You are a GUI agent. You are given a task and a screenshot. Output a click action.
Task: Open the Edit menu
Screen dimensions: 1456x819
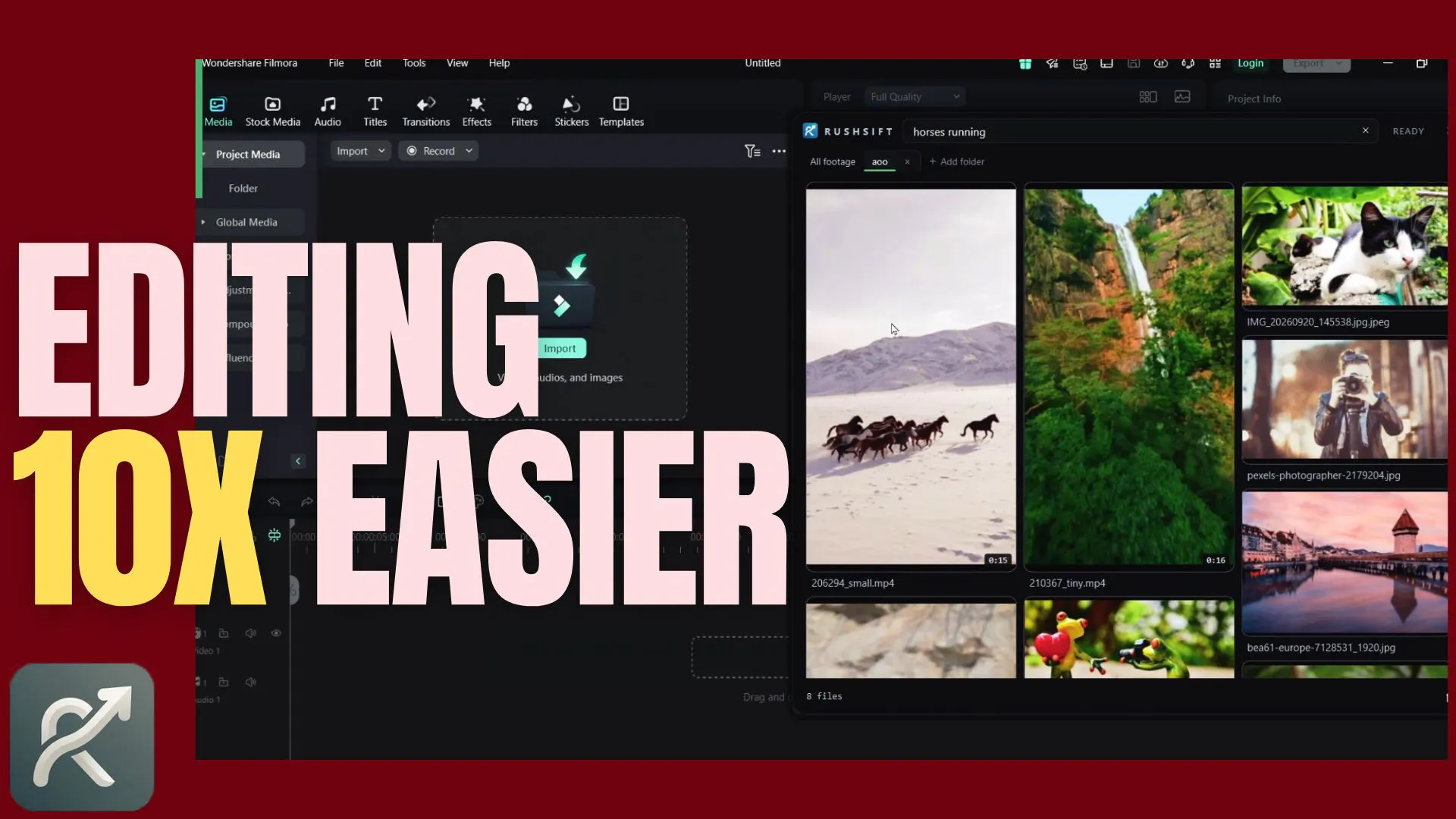pos(372,63)
